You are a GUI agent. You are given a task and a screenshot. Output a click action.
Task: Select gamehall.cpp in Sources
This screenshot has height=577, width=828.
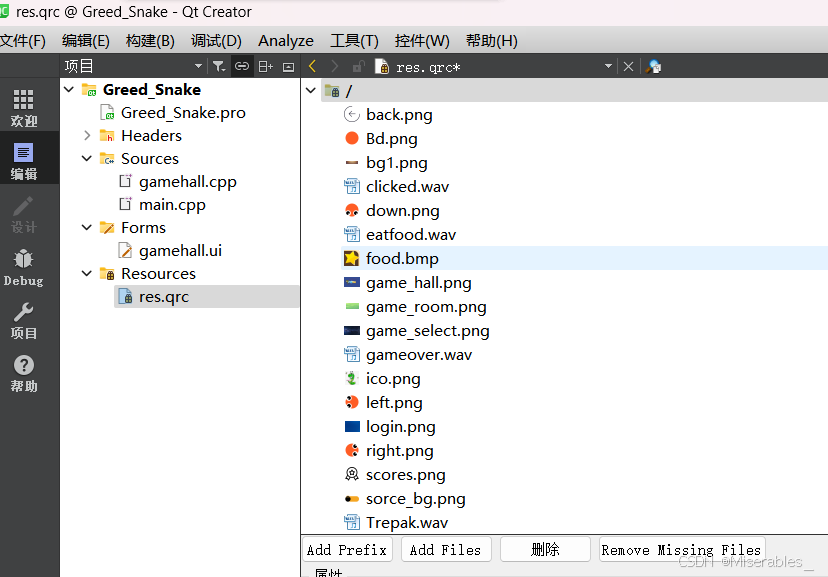click(187, 182)
